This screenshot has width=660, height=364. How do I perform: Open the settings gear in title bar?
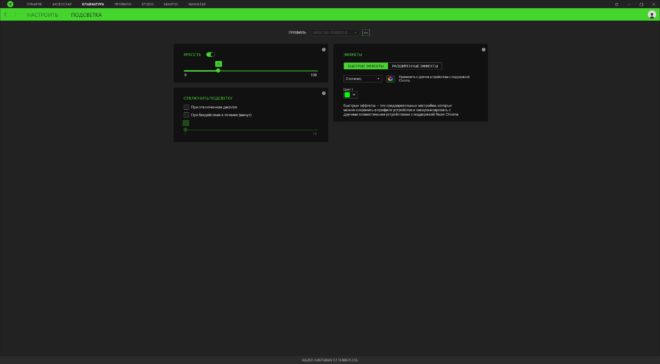coord(617,4)
